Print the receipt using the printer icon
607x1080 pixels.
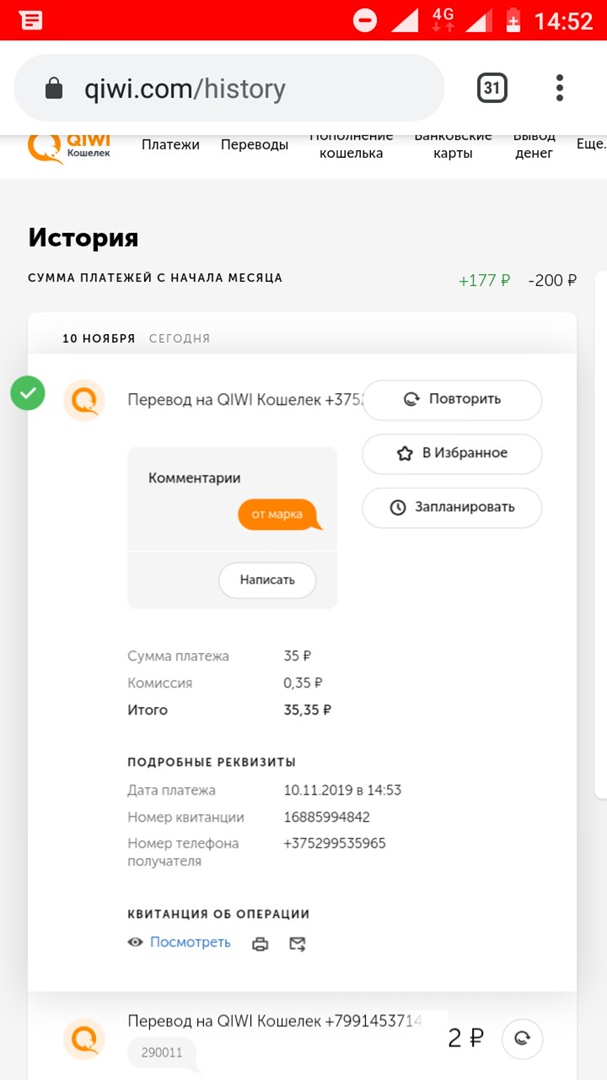click(x=261, y=943)
